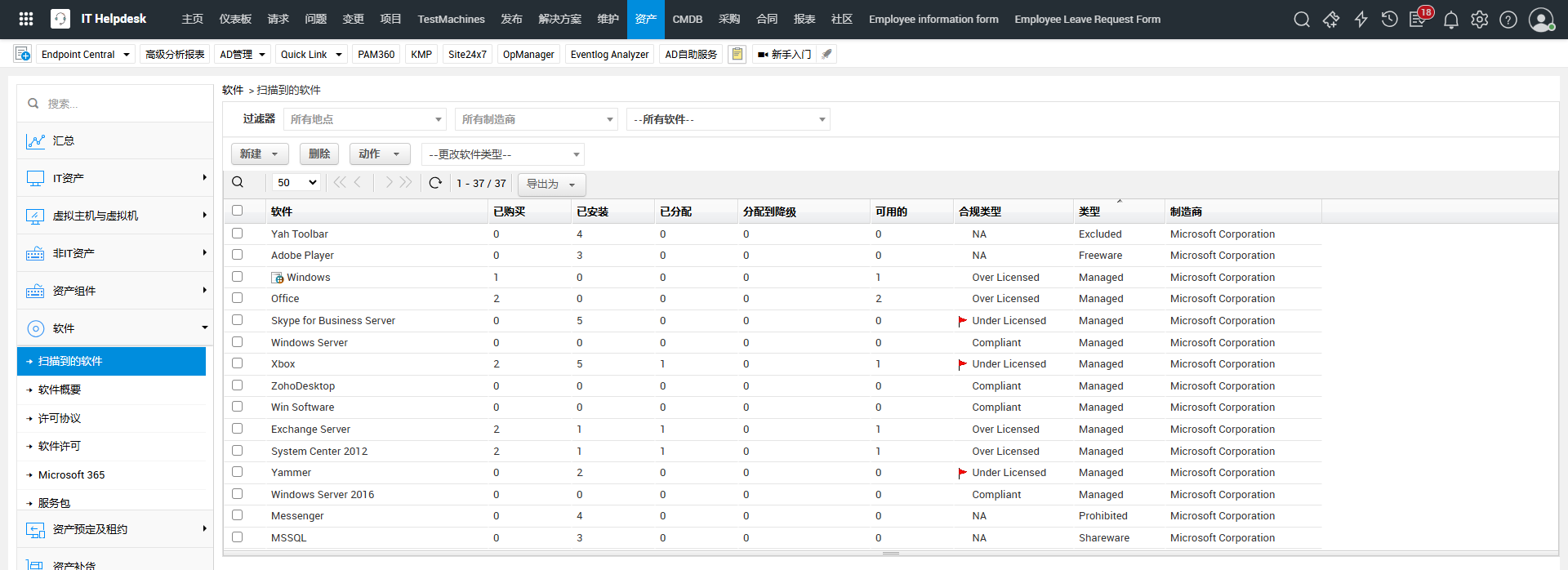The height and width of the screenshot is (570, 1568).
Task: Open the settings gear icon
Action: pos(1479,20)
